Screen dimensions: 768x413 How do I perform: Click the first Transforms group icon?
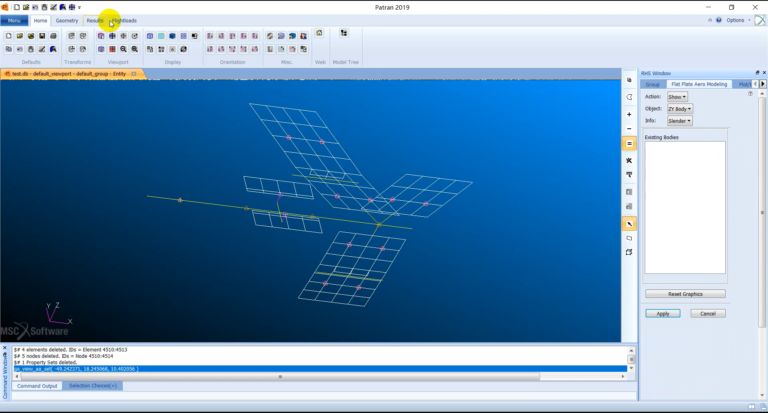(72, 36)
